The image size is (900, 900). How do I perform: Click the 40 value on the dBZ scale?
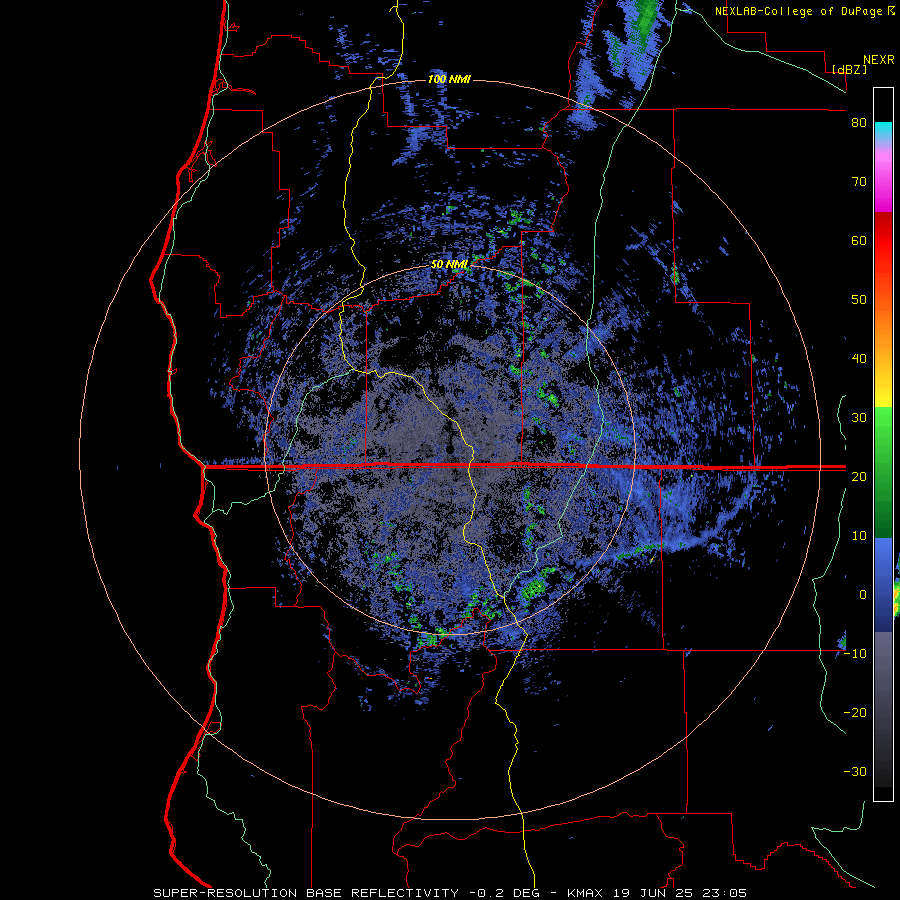coord(859,359)
